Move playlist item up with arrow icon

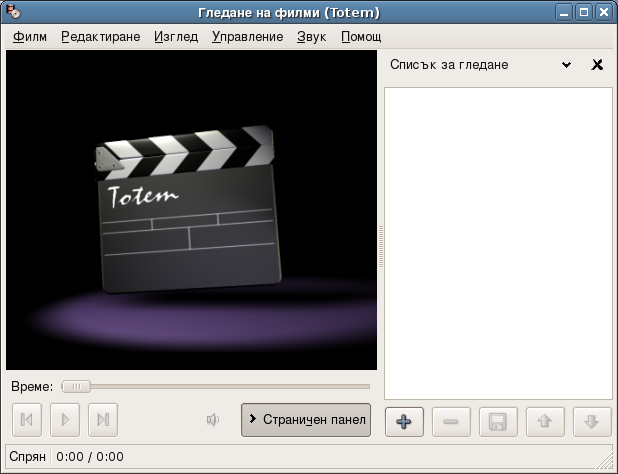(545, 421)
